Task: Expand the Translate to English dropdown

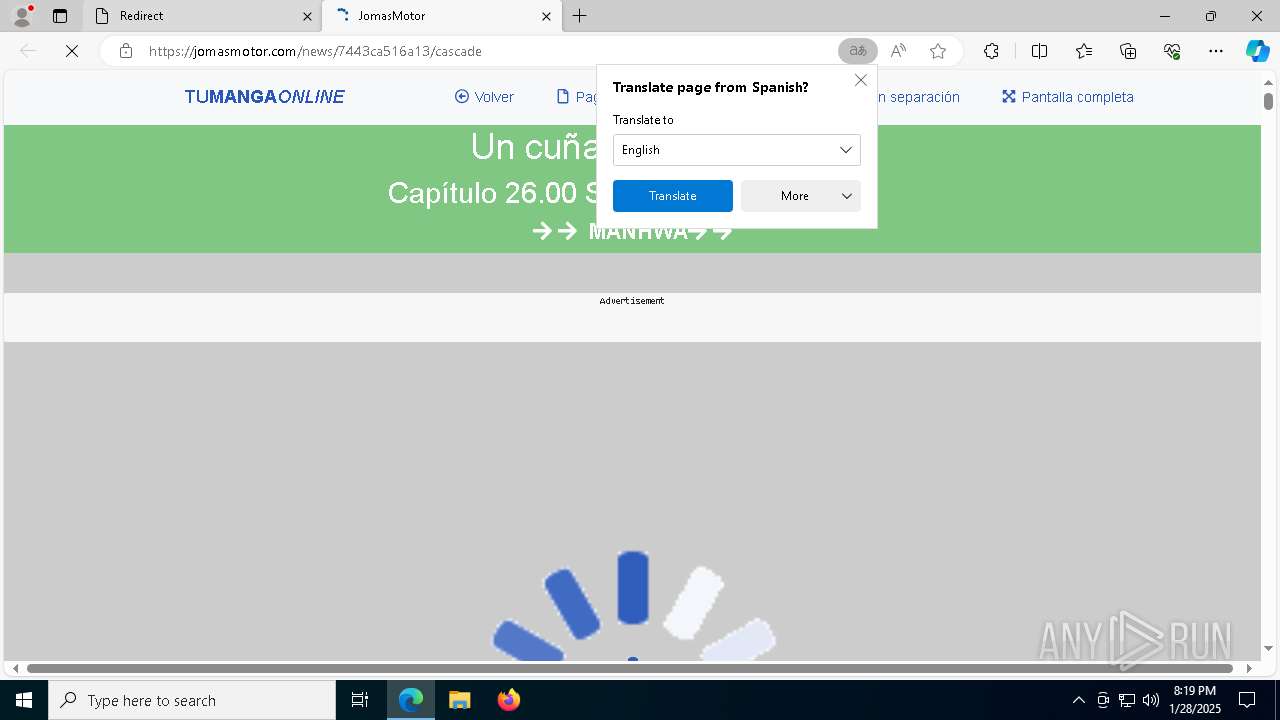Action: (737, 150)
